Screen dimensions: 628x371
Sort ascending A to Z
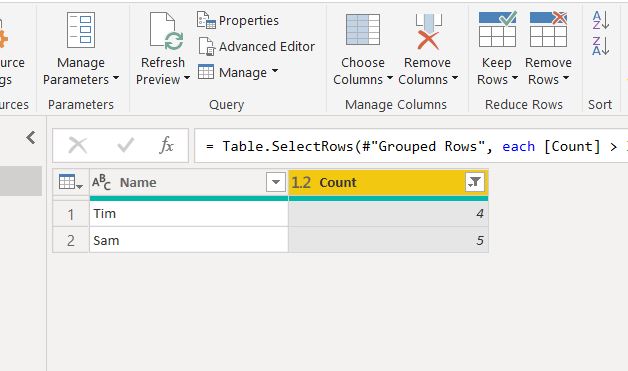(600, 20)
